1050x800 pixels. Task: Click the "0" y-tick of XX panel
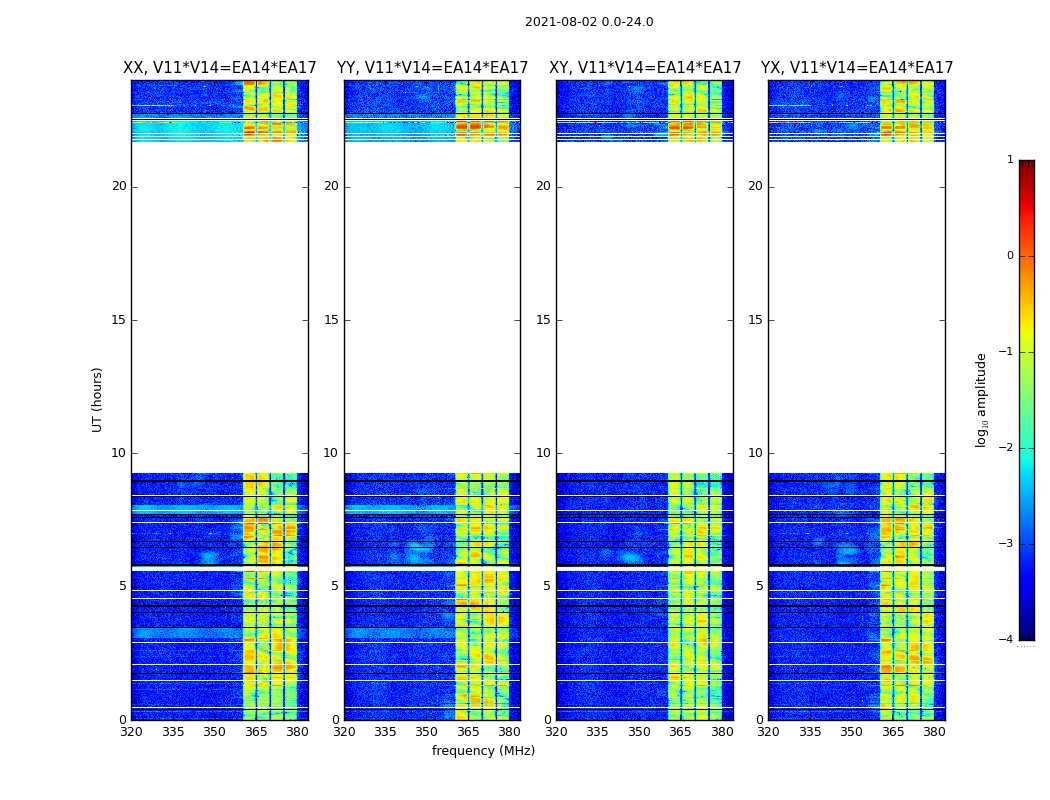123,720
